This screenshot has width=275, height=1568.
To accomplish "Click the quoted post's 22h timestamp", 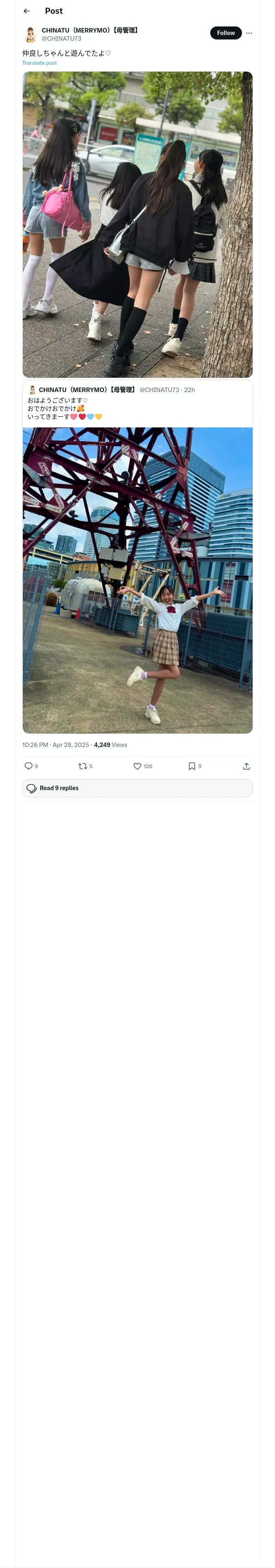I will pos(189,390).
